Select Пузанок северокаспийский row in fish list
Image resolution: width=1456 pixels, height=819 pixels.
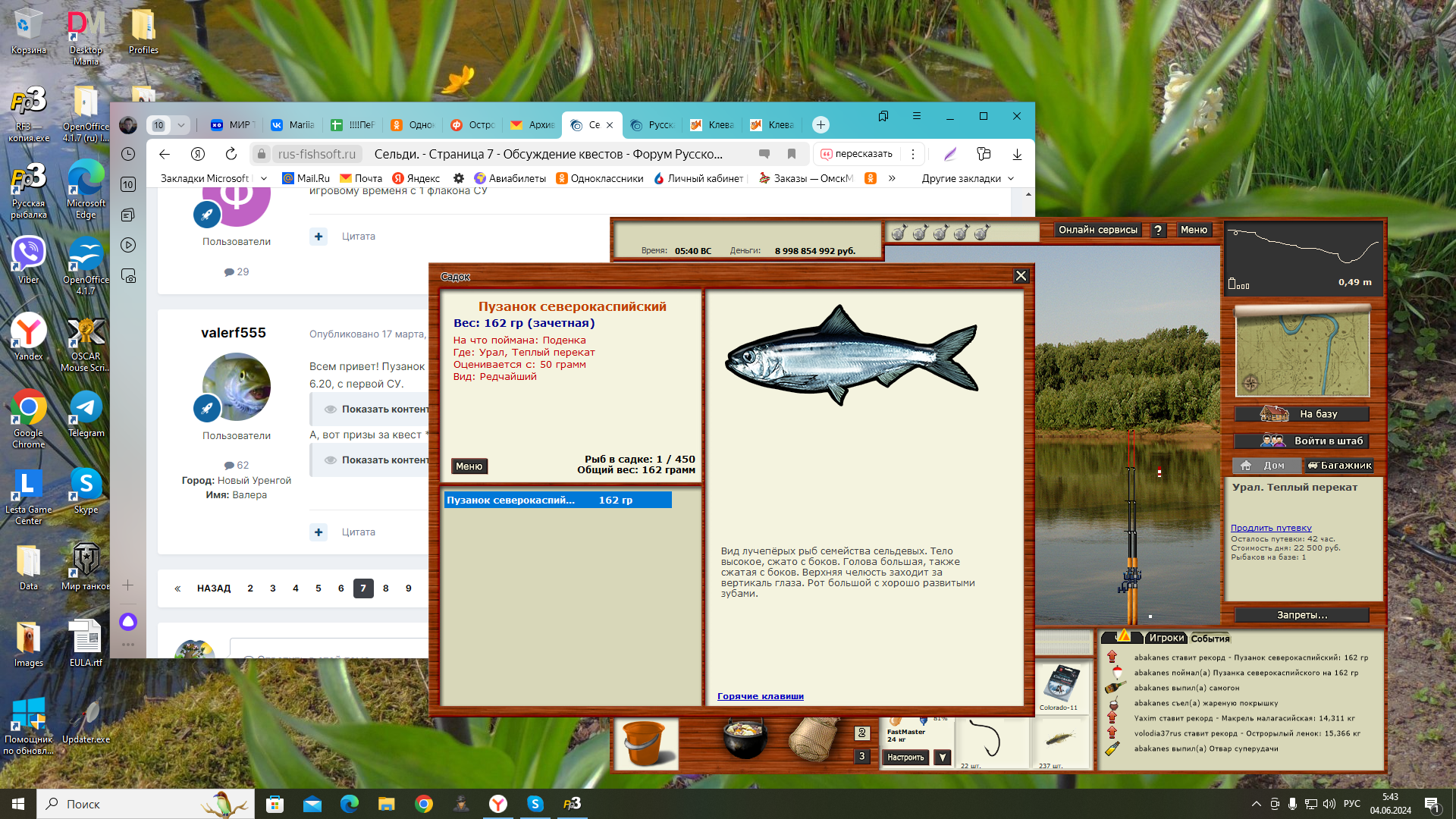(557, 500)
